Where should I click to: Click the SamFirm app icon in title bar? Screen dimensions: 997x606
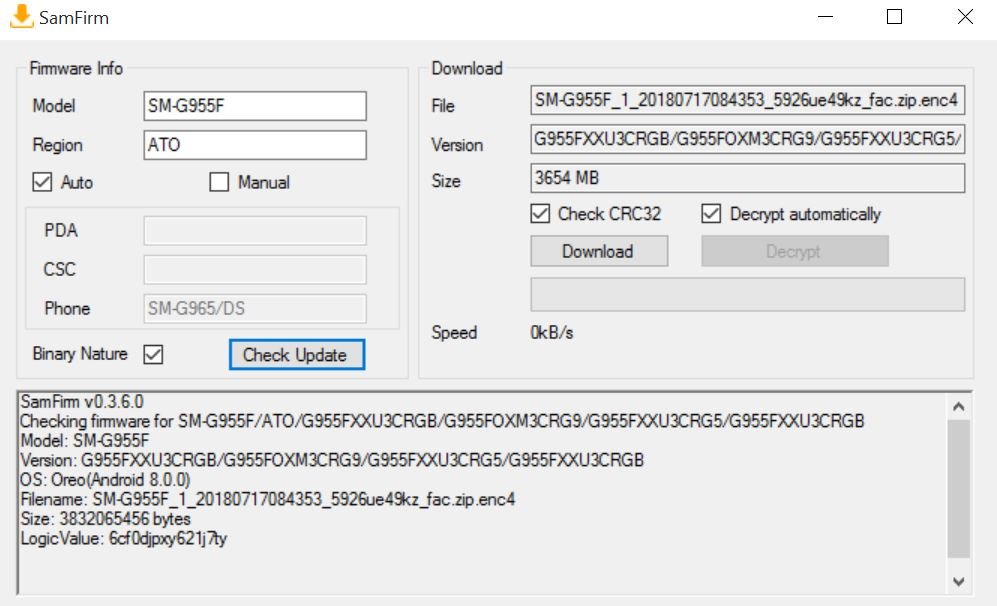pyautogui.click(x=22, y=17)
